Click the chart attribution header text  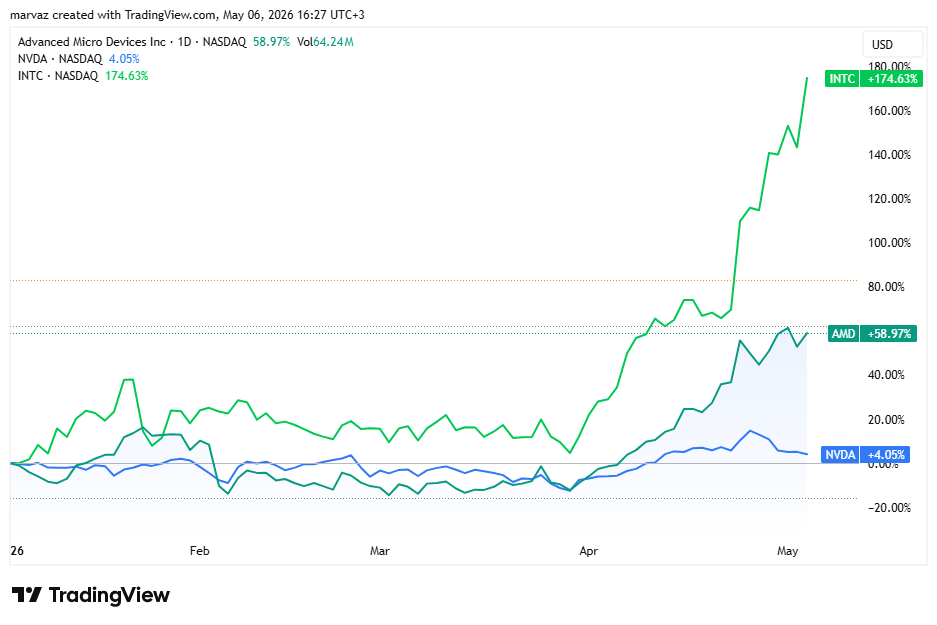[187, 15]
